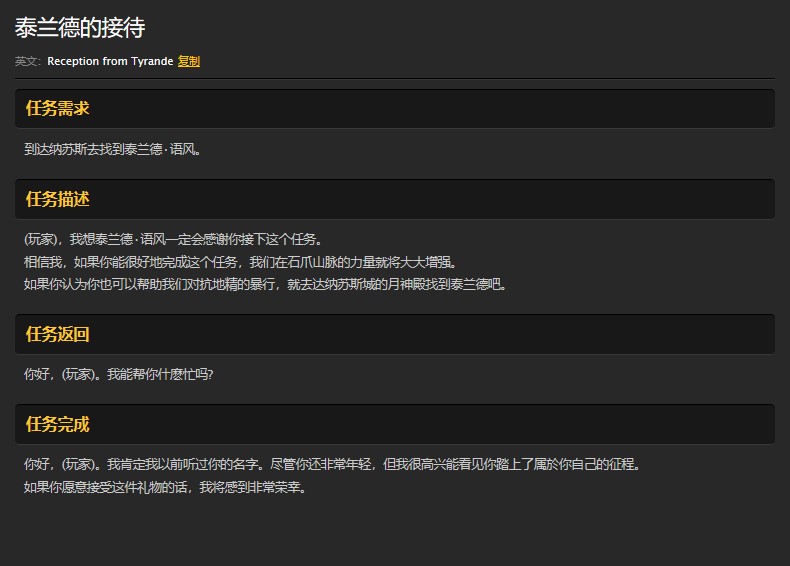This screenshot has width=790, height=566.
Task: Select the 任务完成 section header
Action: (58, 424)
